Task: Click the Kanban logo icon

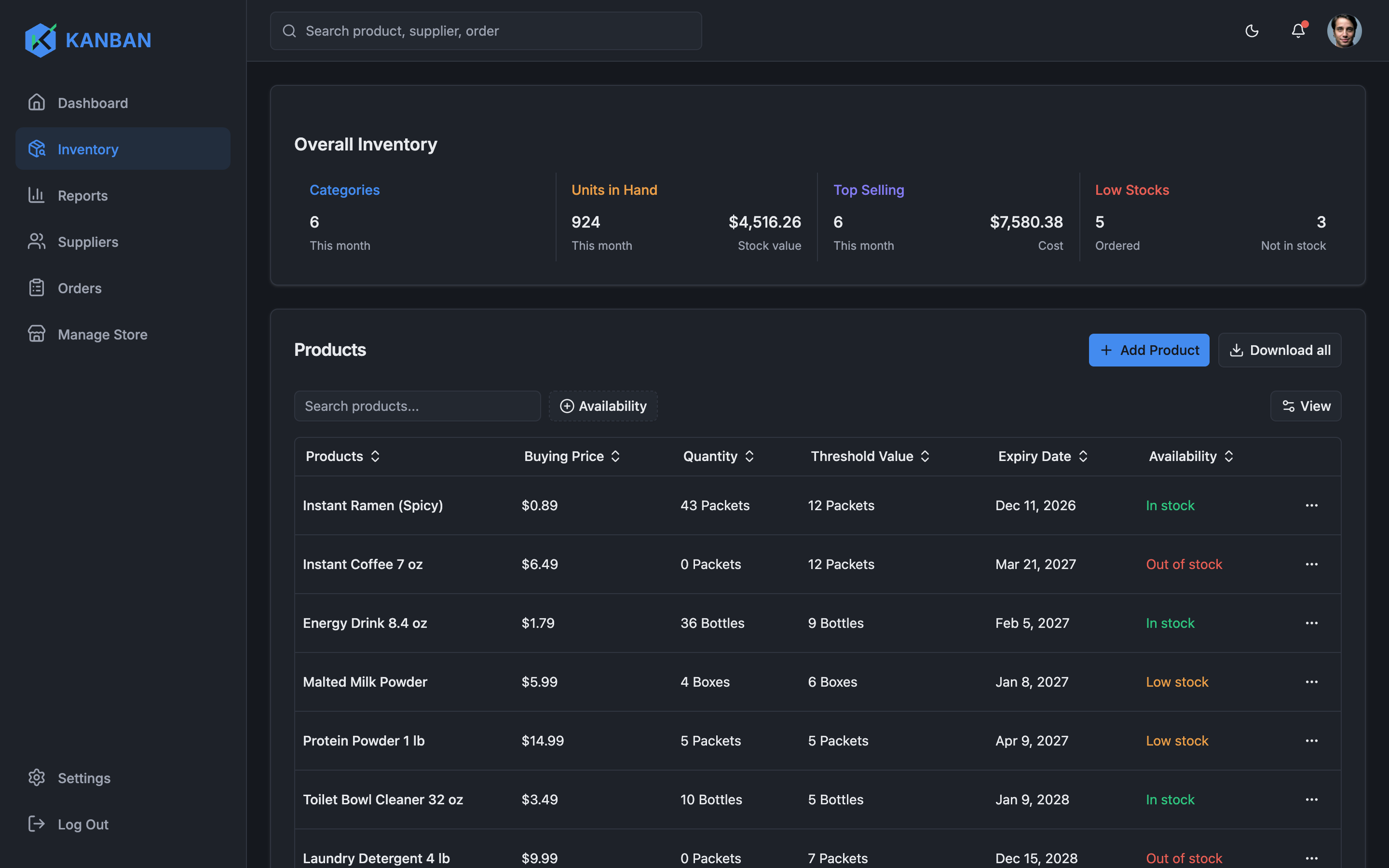Action: [x=41, y=40]
